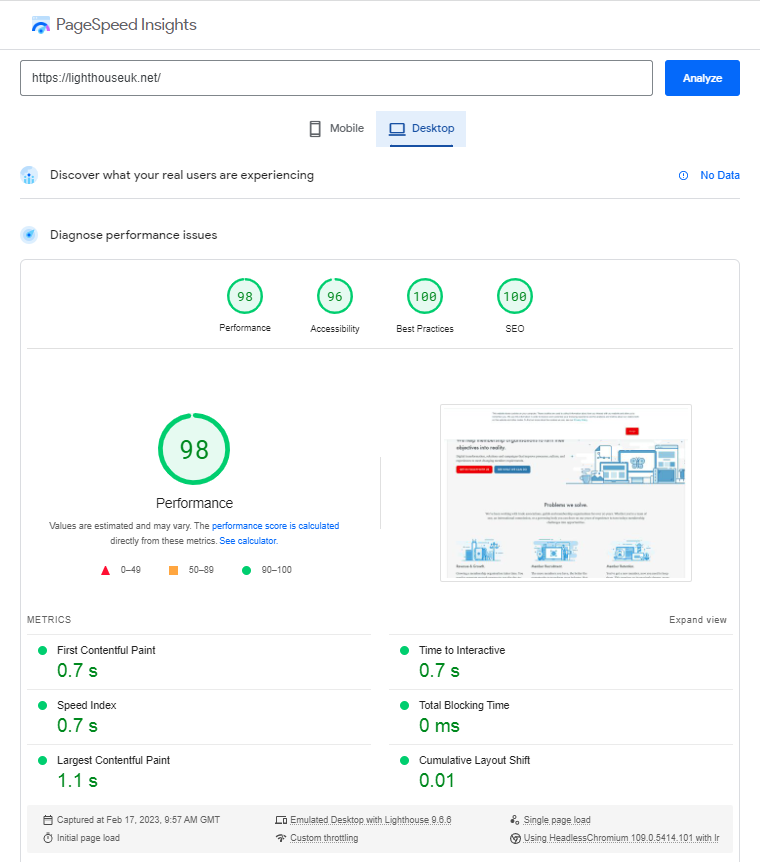The height and width of the screenshot is (862, 760).
Task: Click the info icon beside No Data
Action: coord(683,175)
